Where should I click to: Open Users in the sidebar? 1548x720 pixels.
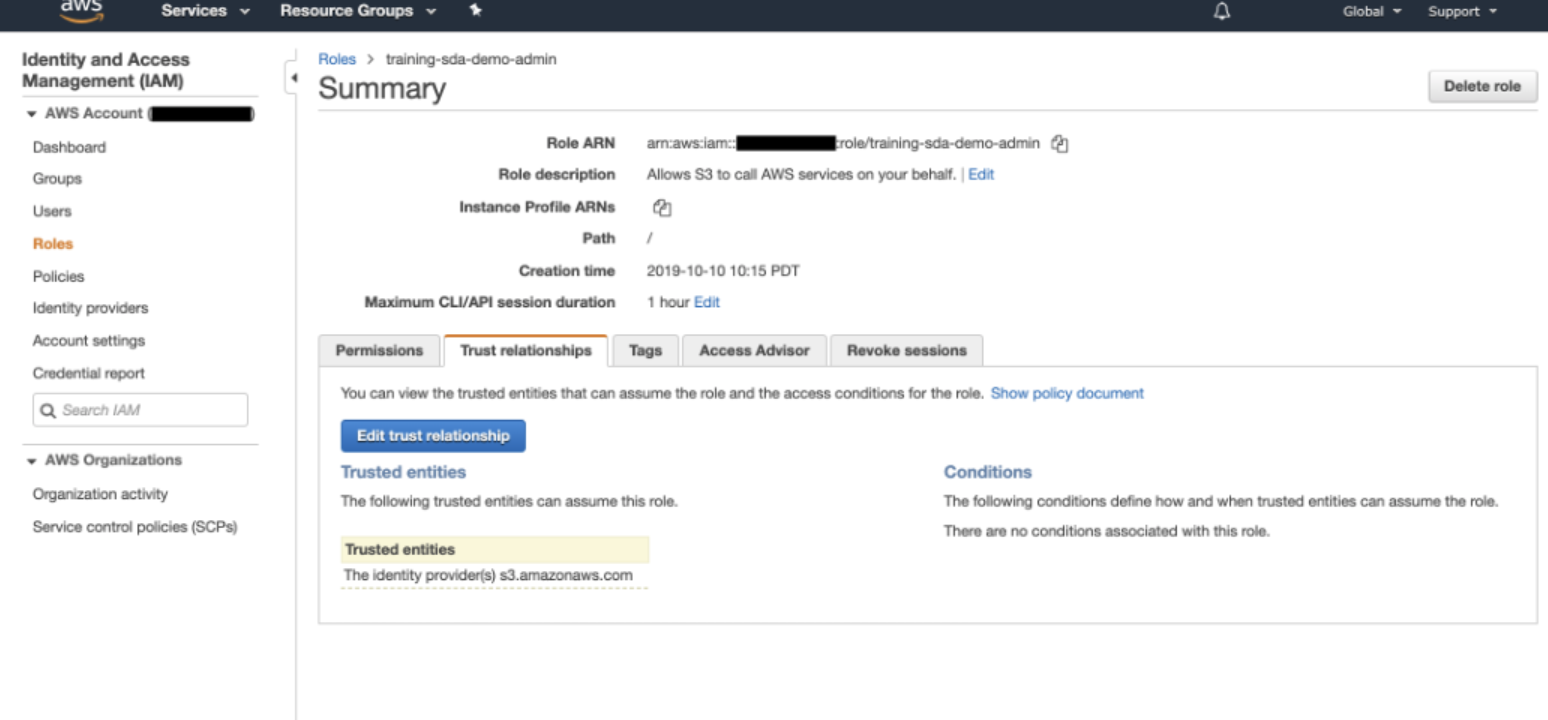[52, 211]
